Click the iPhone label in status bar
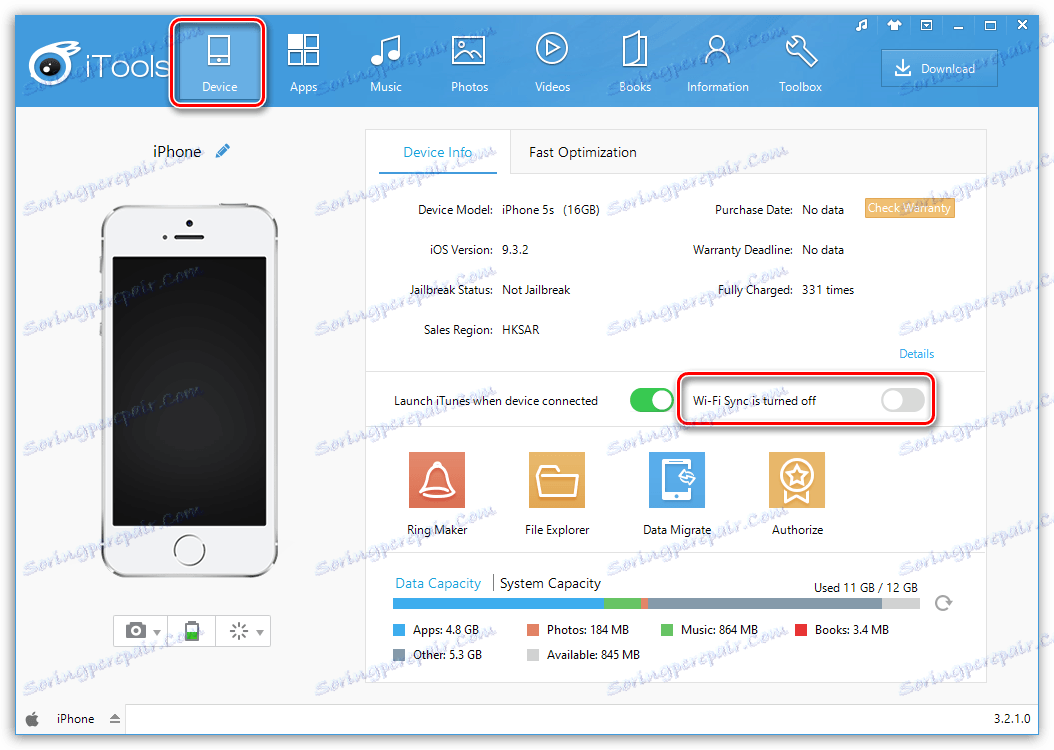Image resolution: width=1054 pixels, height=750 pixels. pyautogui.click(x=75, y=719)
